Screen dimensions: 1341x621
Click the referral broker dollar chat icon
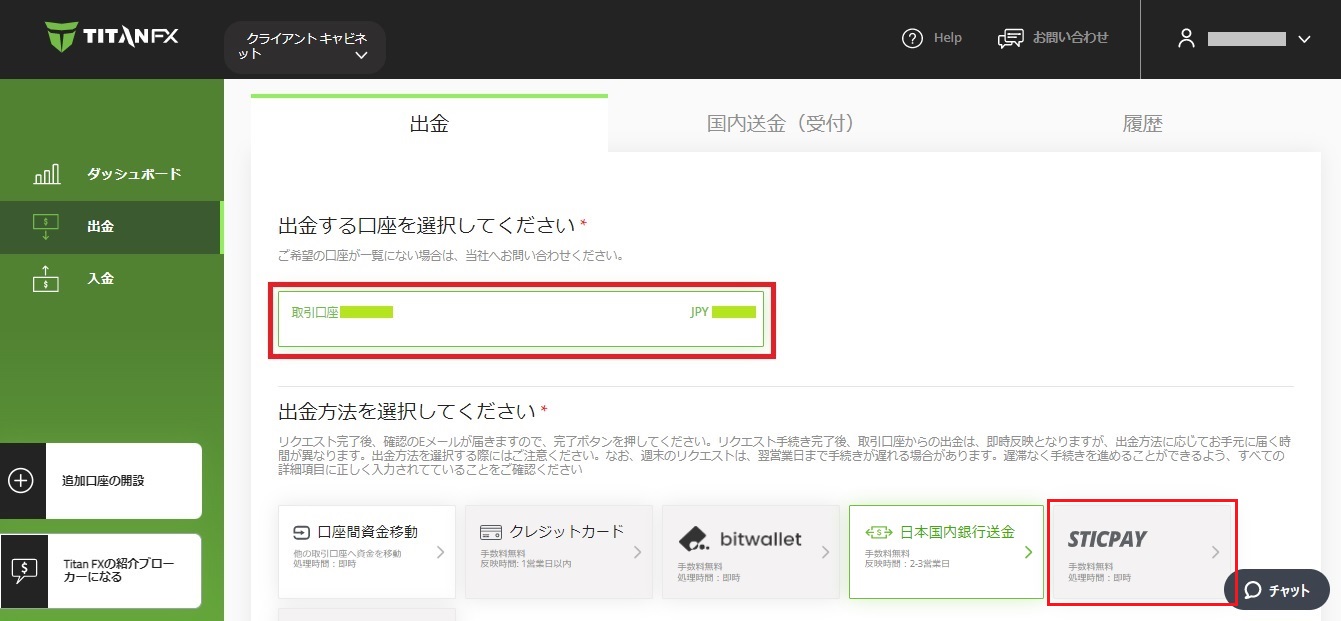(x=23, y=571)
